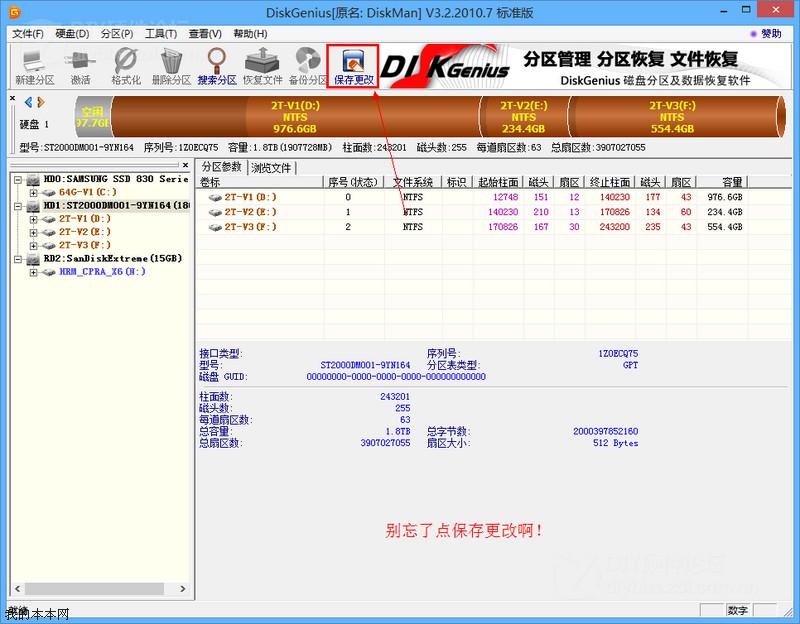
Task: Go to next disk with orange right arrow
Action: click(x=41, y=102)
